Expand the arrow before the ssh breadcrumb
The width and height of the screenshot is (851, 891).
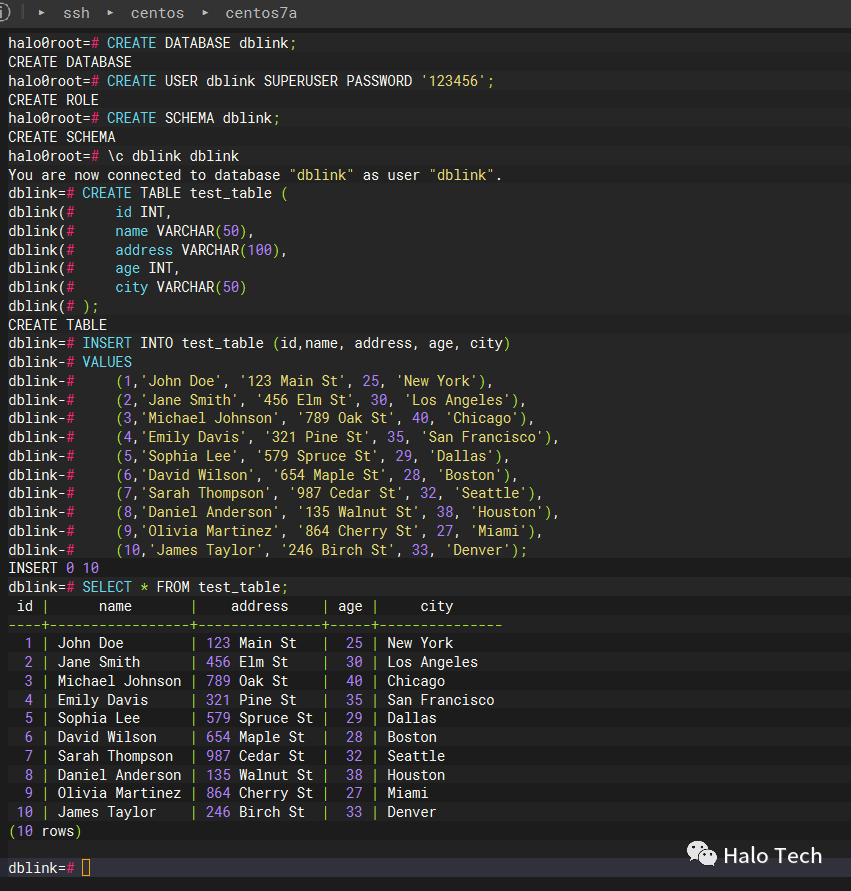(x=41, y=13)
